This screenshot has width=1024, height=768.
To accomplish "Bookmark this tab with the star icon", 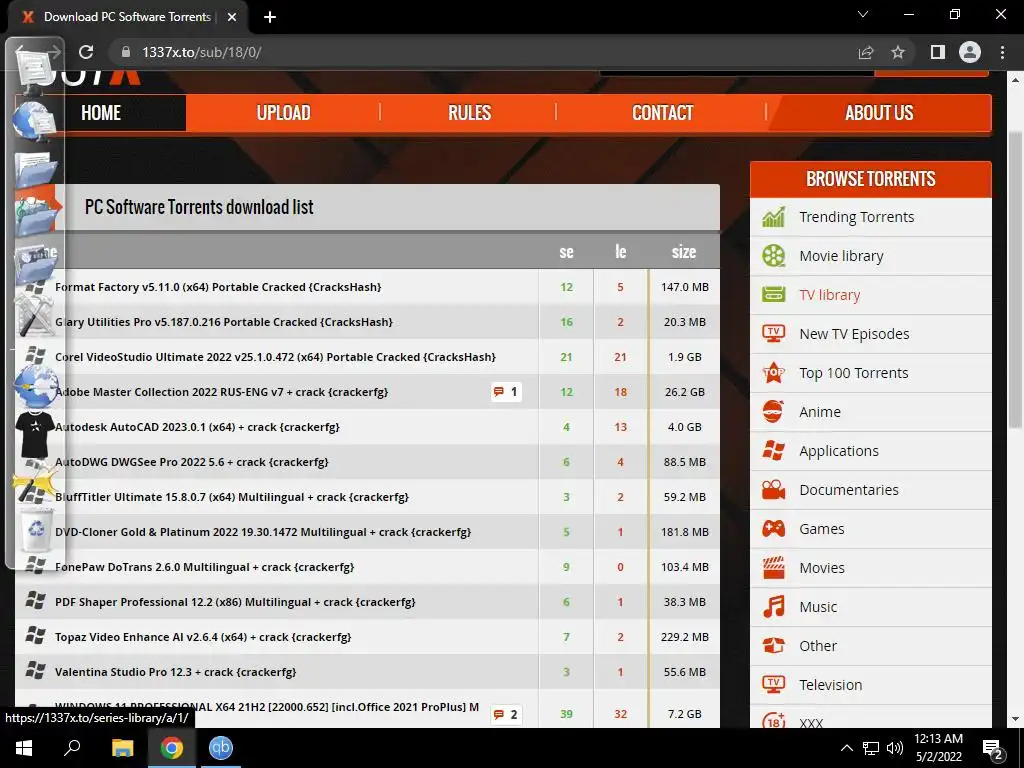I will [898, 52].
